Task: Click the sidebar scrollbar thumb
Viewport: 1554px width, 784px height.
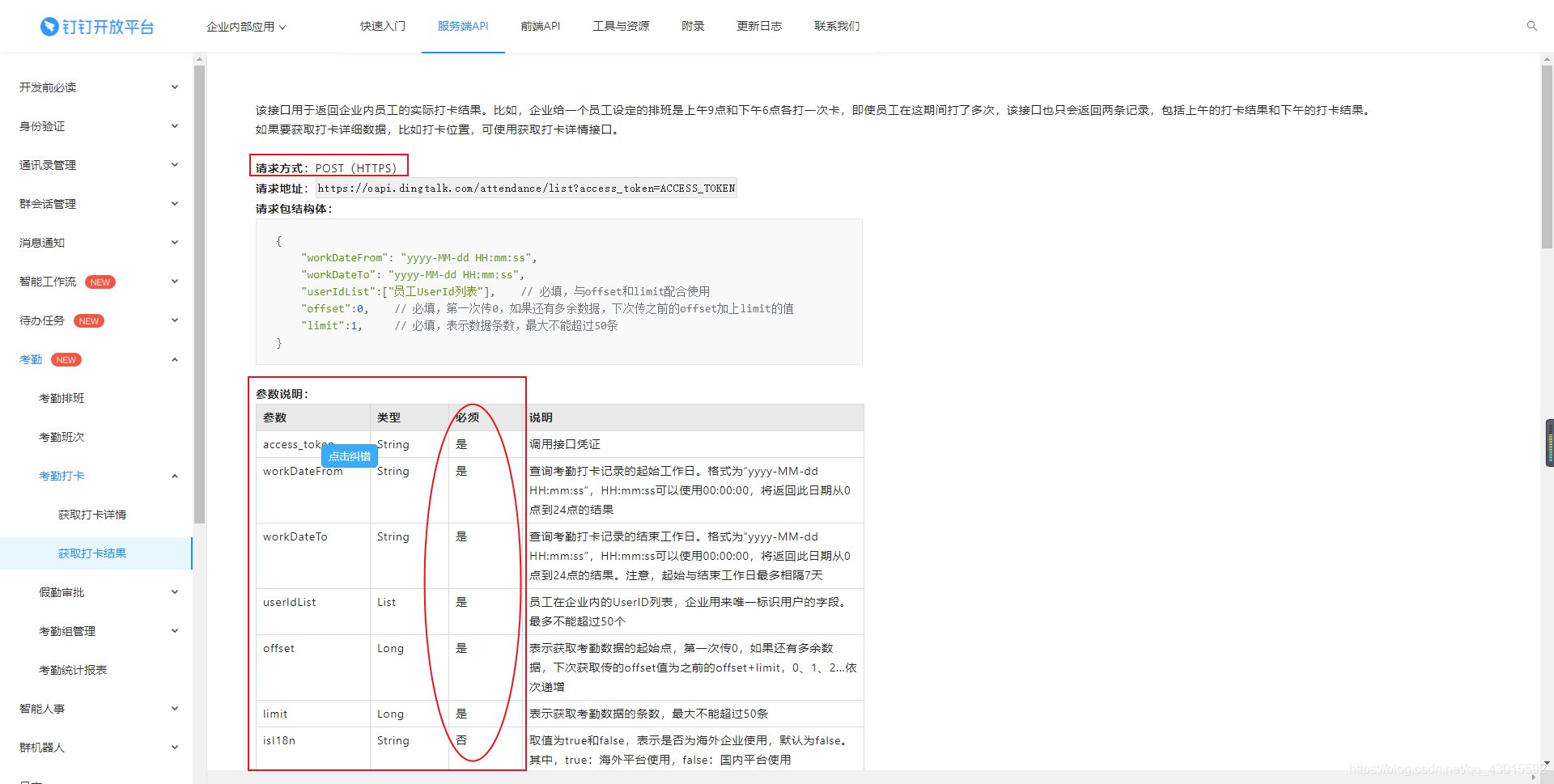Action: (x=199, y=295)
